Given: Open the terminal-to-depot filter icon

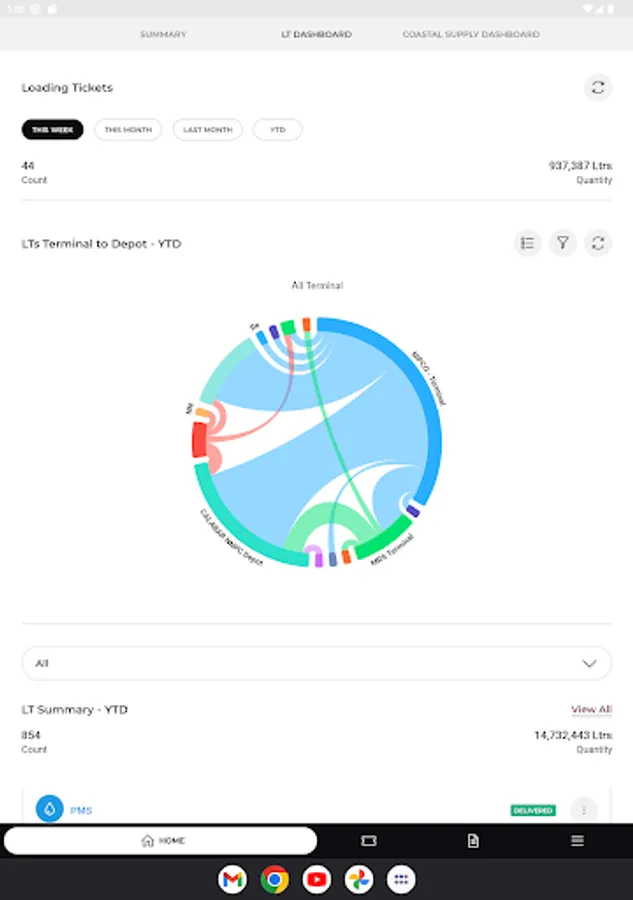Looking at the screenshot, I should (563, 243).
